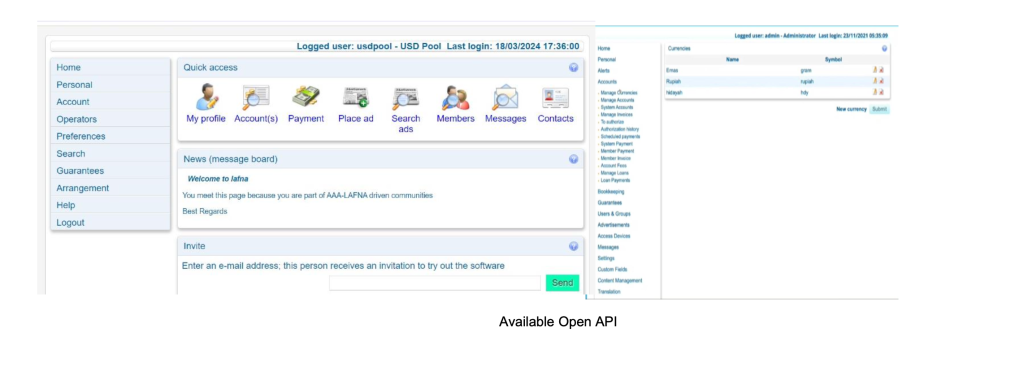
Task: Open the Account(s) quick access icon
Action: 255,98
